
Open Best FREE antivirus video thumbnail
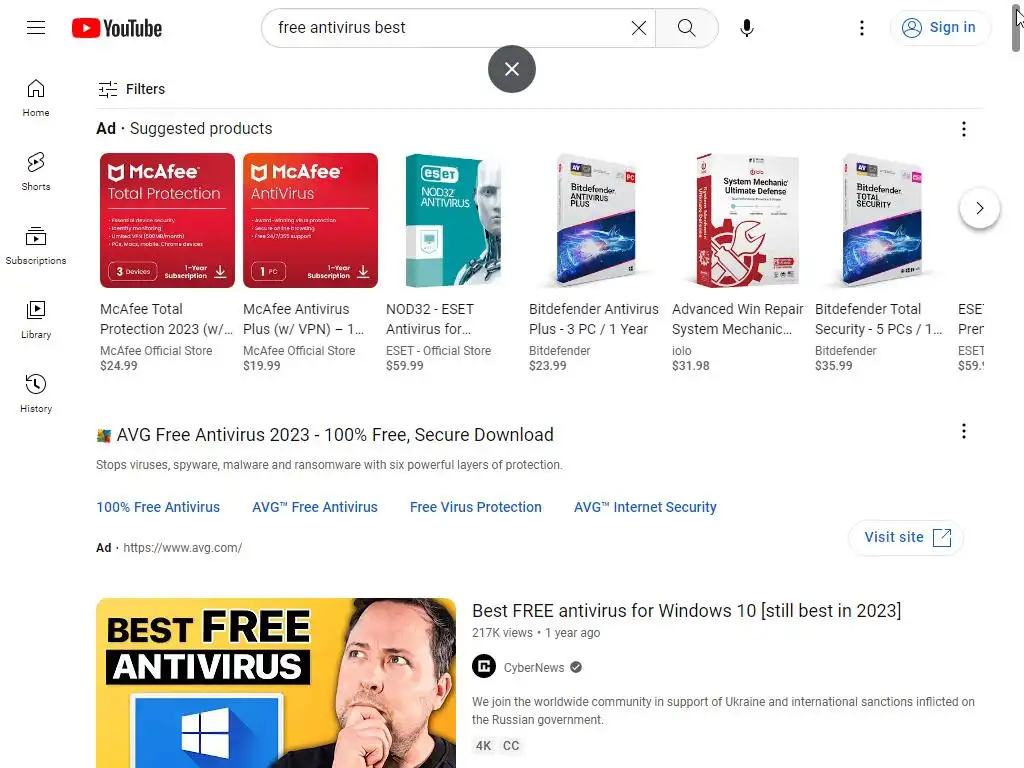[x=276, y=683]
